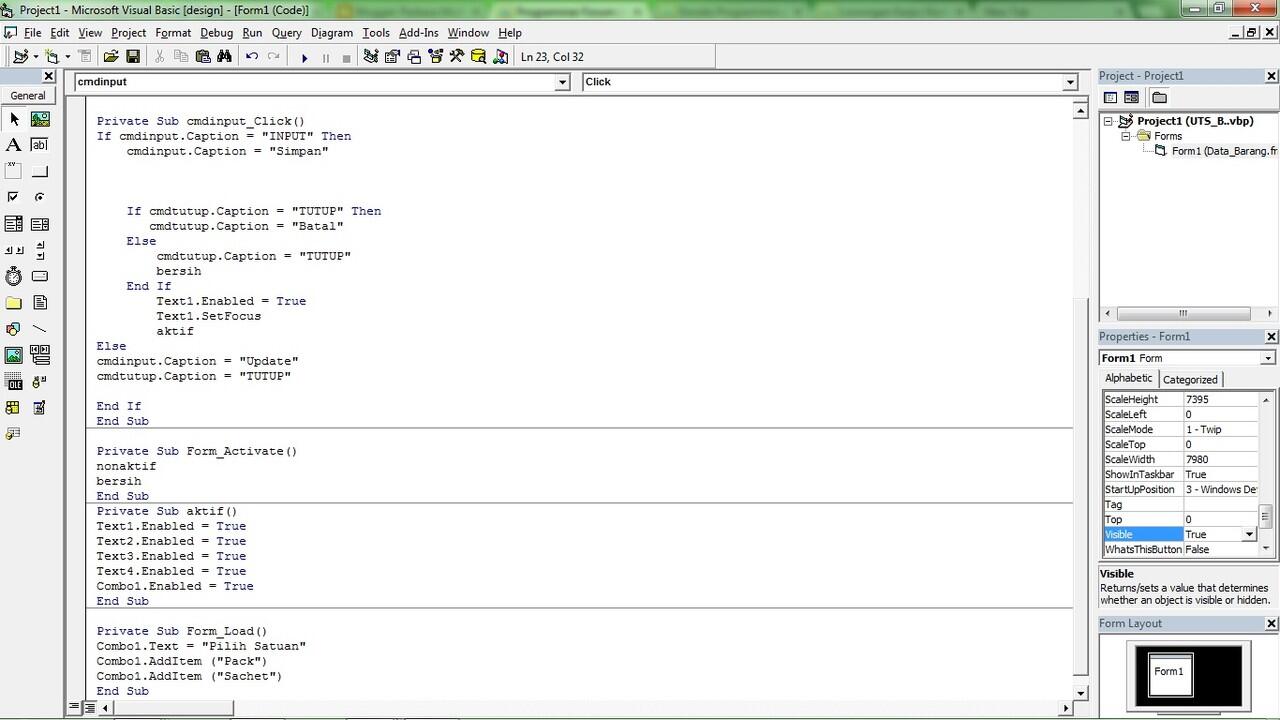Open the Project Explorer toolbar icon
This screenshot has width=1280, height=720.
tap(371, 57)
